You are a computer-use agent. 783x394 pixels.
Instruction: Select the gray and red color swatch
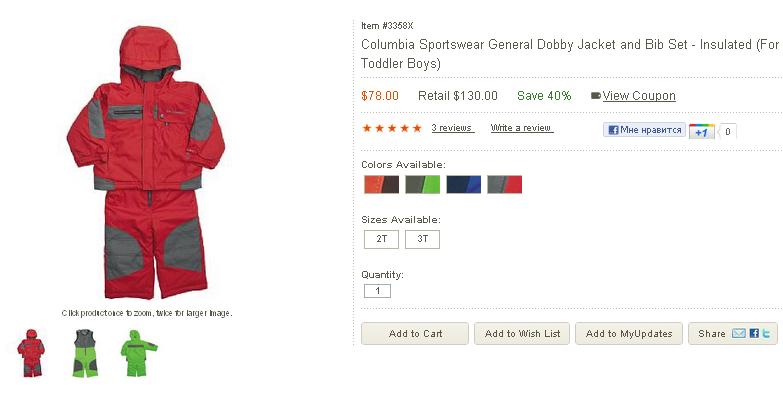(x=504, y=184)
